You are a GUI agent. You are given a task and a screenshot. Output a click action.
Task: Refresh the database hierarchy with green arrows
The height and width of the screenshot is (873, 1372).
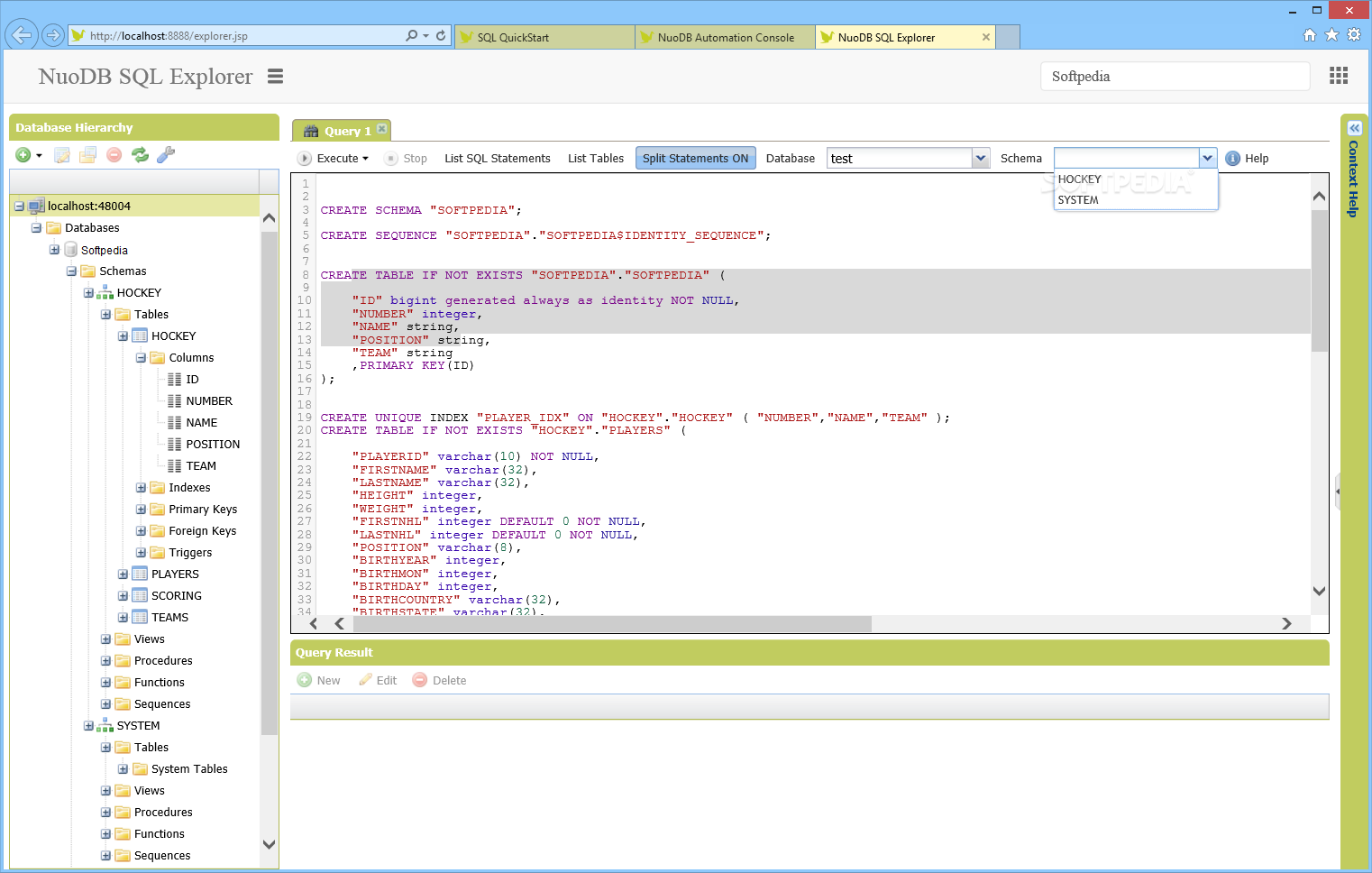[140, 155]
